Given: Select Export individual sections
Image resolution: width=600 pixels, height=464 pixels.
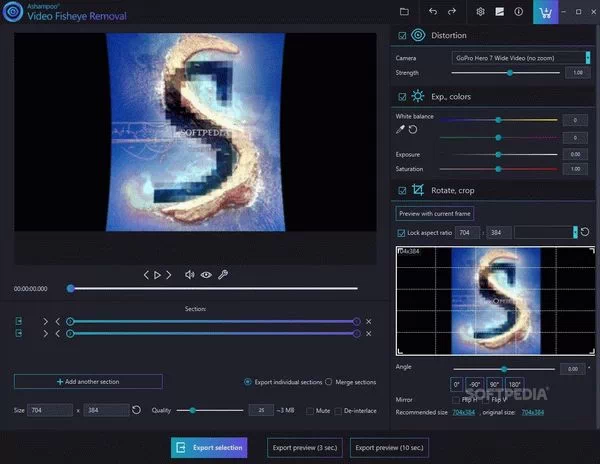Looking at the screenshot, I should (x=248, y=382).
